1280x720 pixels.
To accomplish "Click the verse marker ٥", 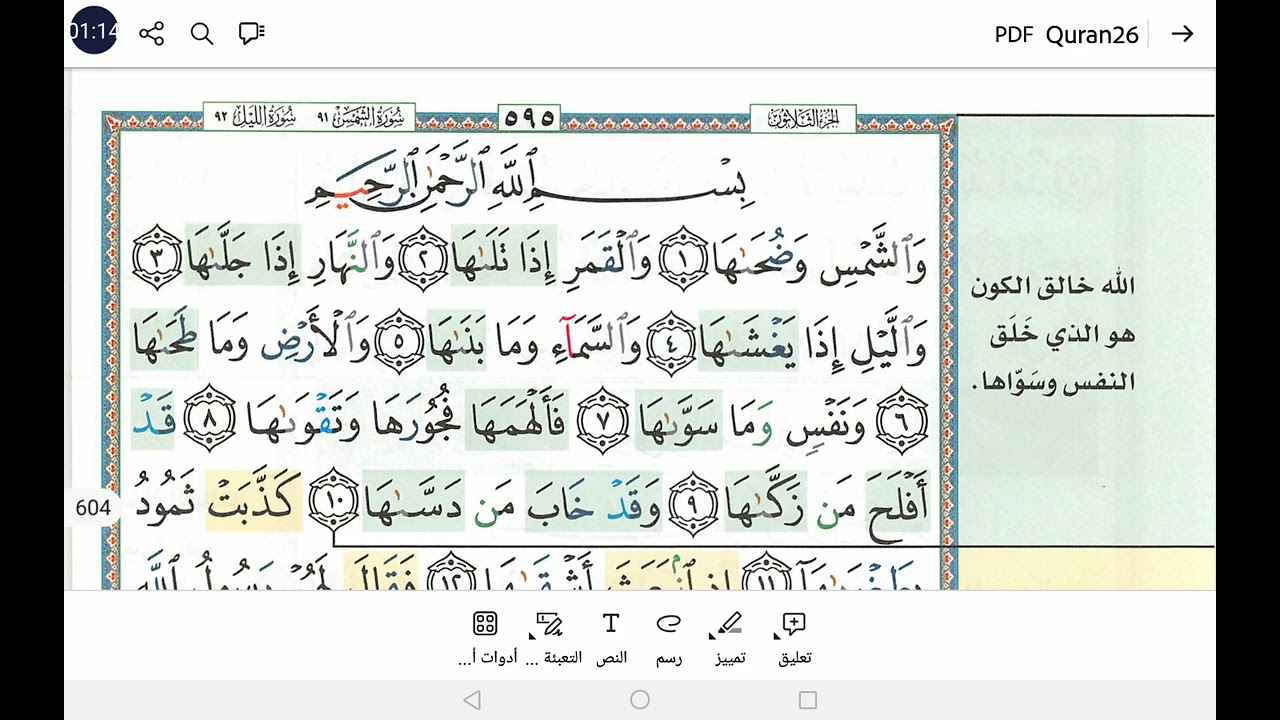I will pyautogui.click(x=398, y=342).
